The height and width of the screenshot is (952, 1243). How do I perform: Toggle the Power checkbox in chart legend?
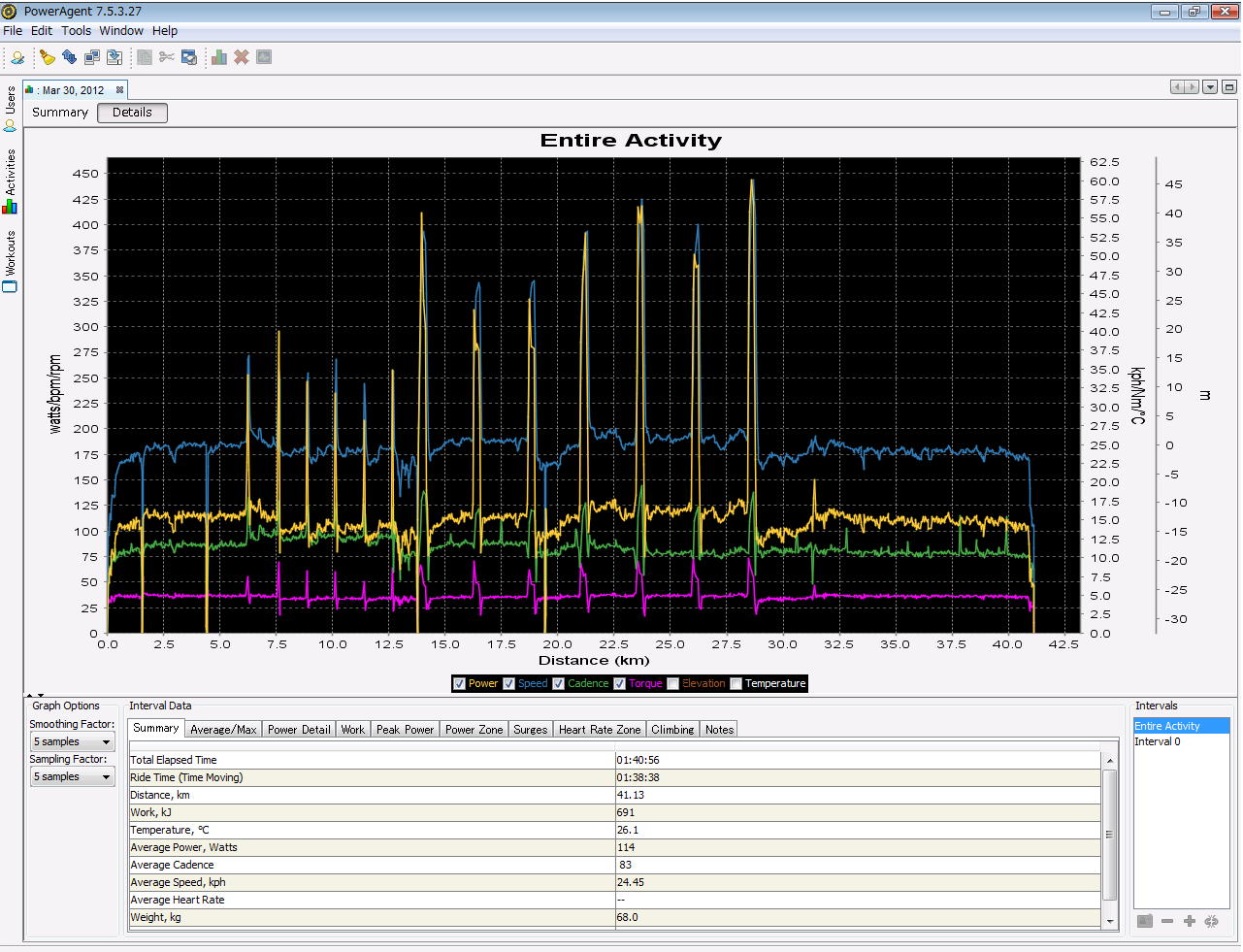coord(460,683)
